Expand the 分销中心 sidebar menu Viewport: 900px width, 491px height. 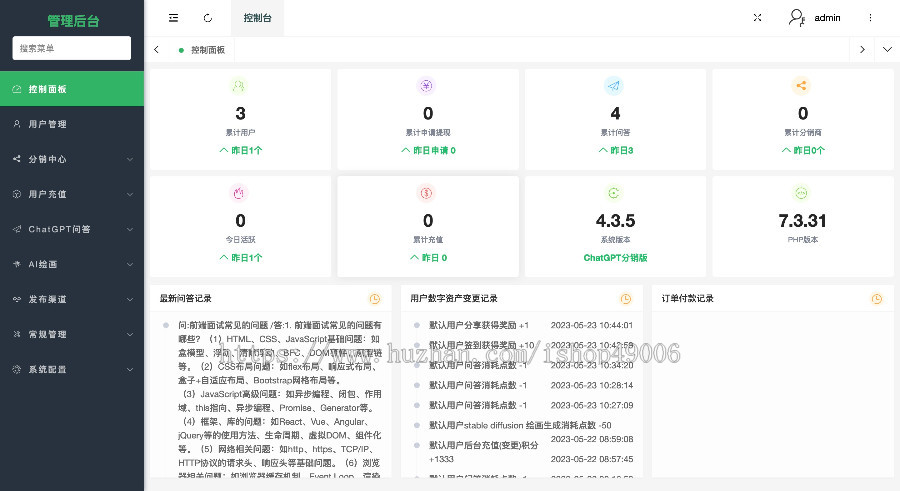pyautogui.click(x=72, y=159)
